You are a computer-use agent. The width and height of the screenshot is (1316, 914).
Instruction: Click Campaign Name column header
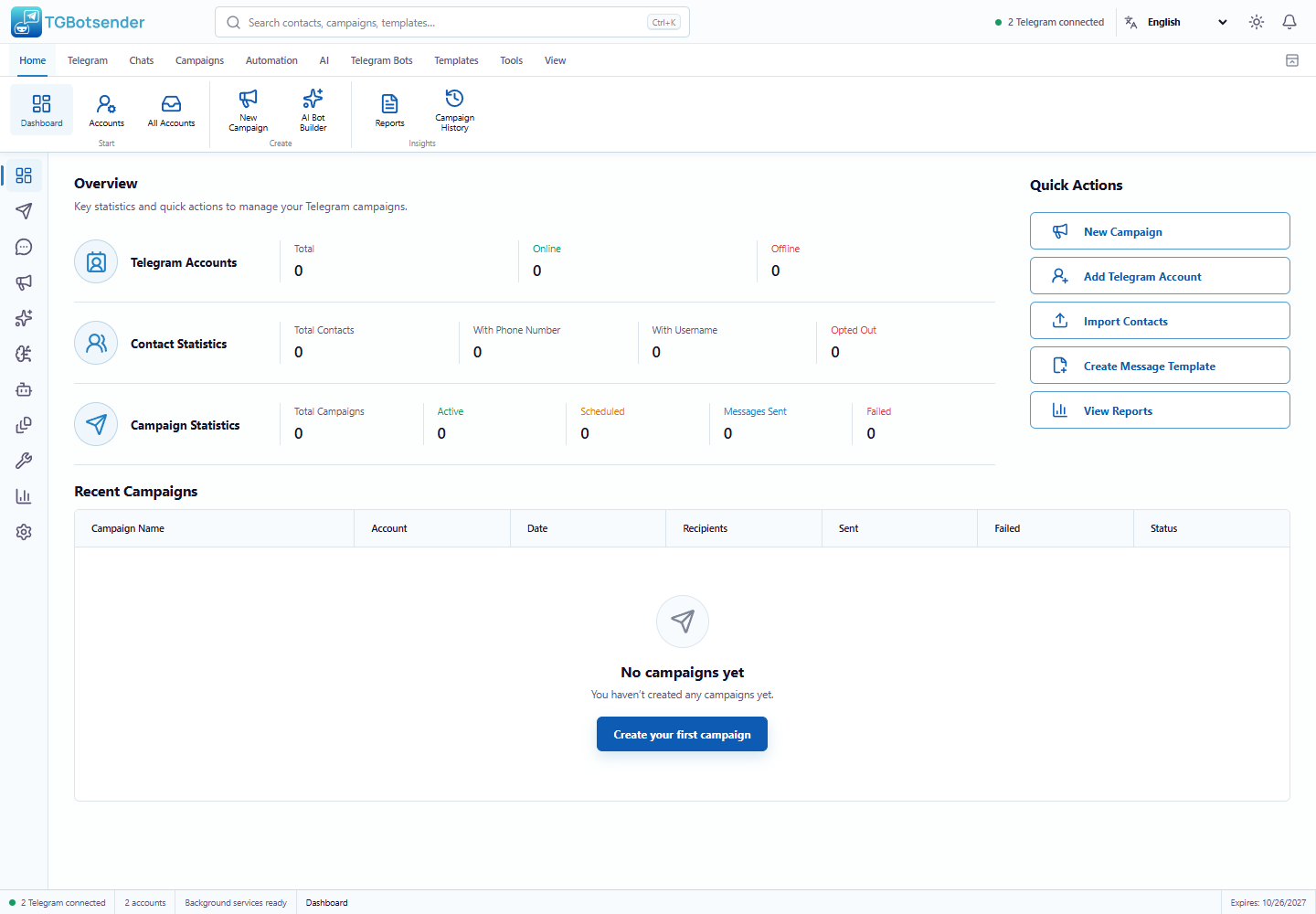tap(214, 528)
